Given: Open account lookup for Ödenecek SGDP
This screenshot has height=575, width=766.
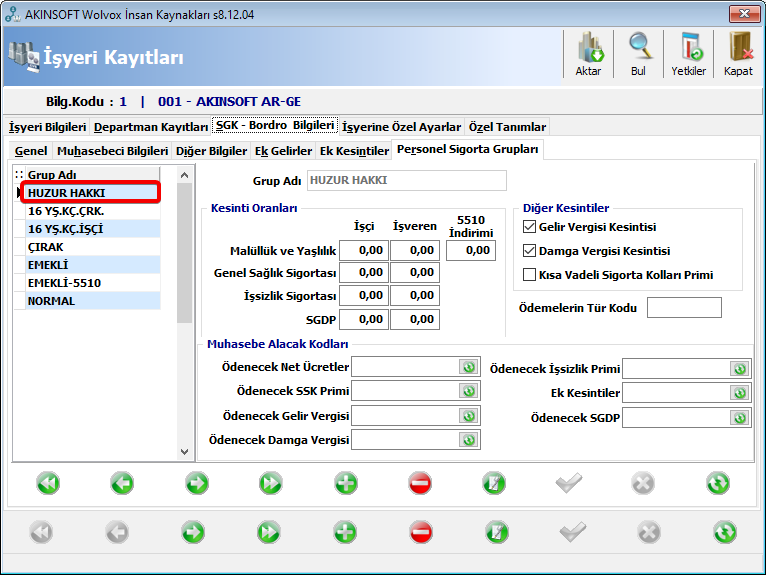Looking at the screenshot, I should (740, 418).
